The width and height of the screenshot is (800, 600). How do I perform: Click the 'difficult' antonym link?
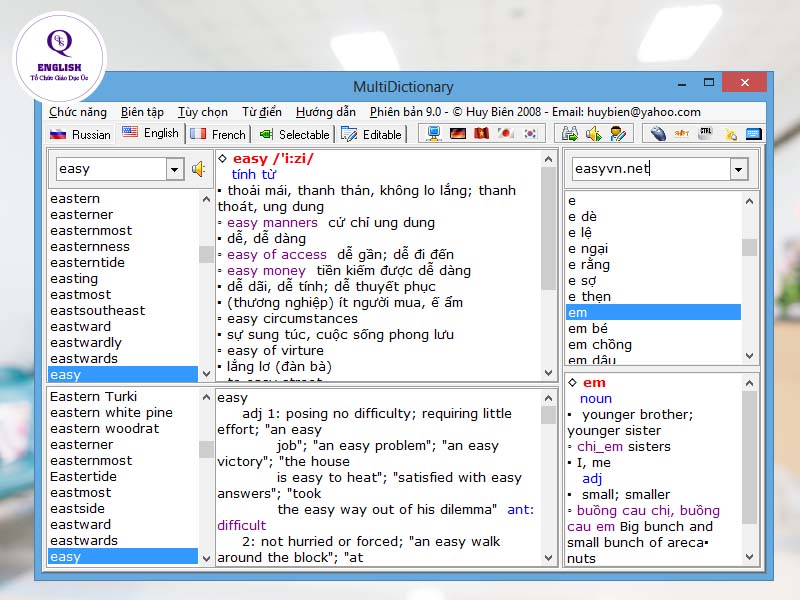[x=241, y=525]
